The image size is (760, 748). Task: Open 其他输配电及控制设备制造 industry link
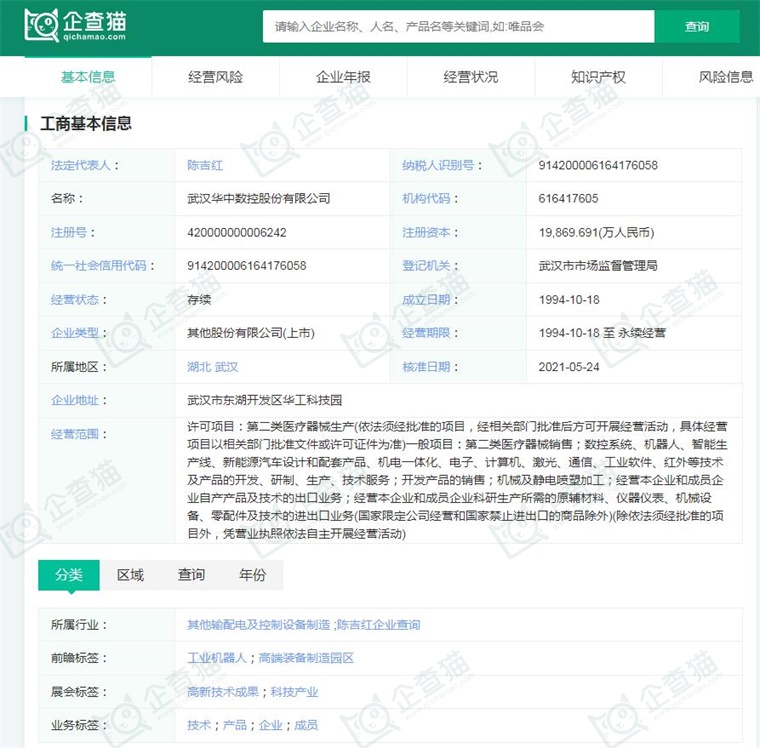point(258,625)
